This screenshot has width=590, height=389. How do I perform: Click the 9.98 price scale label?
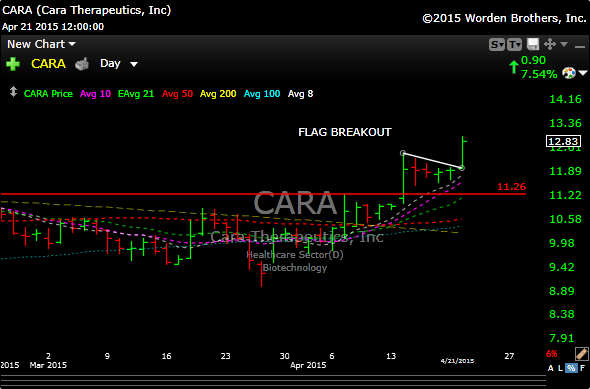562,243
